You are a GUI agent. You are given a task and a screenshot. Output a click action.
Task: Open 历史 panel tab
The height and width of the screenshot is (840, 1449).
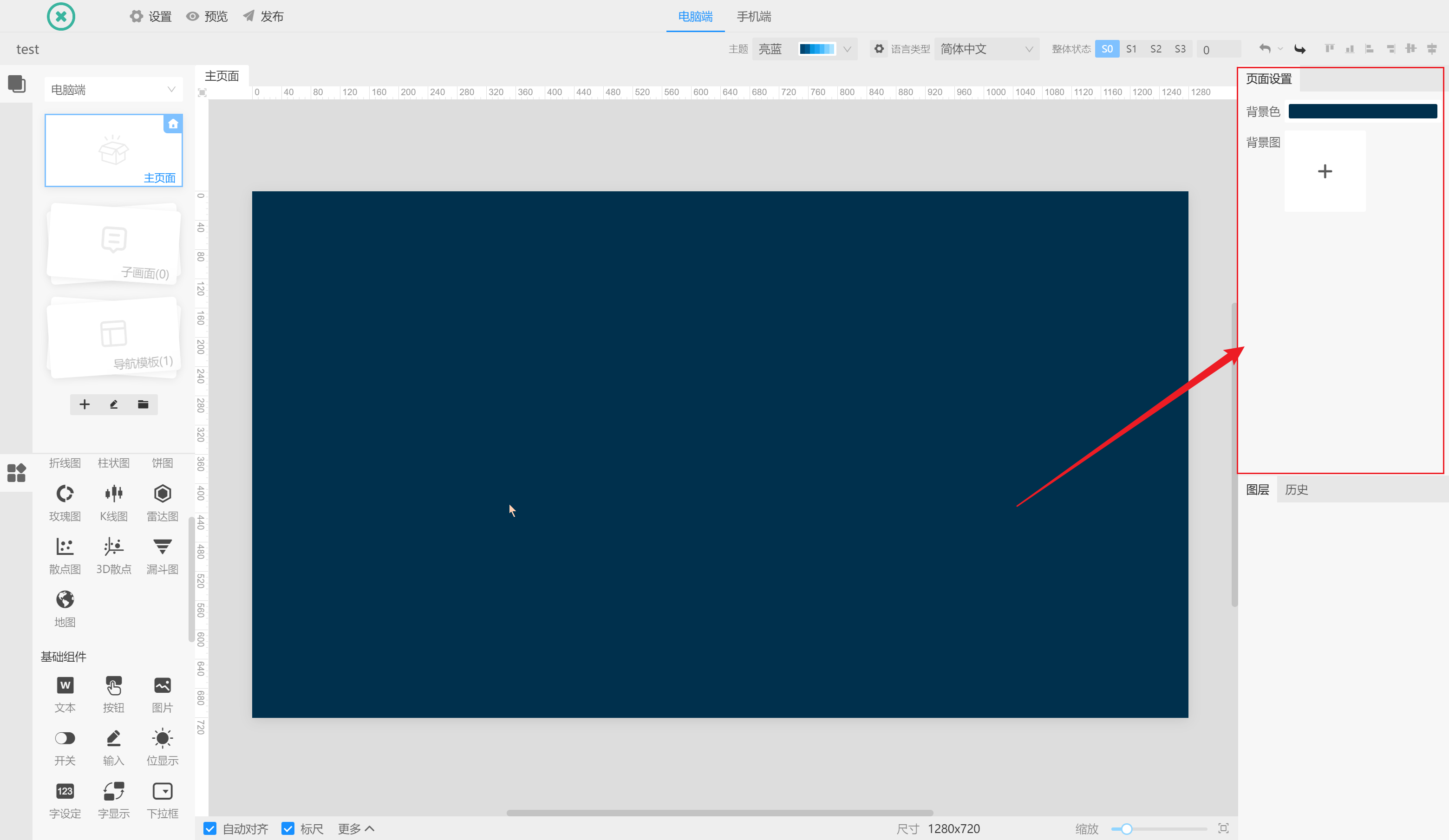[1297, 489]
